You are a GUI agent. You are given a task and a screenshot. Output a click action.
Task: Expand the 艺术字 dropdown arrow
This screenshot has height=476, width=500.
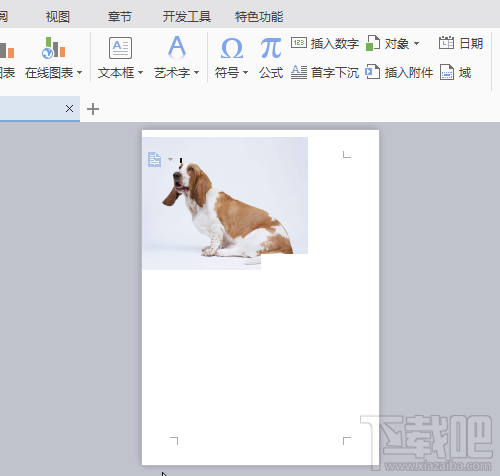tap(196, 72)
